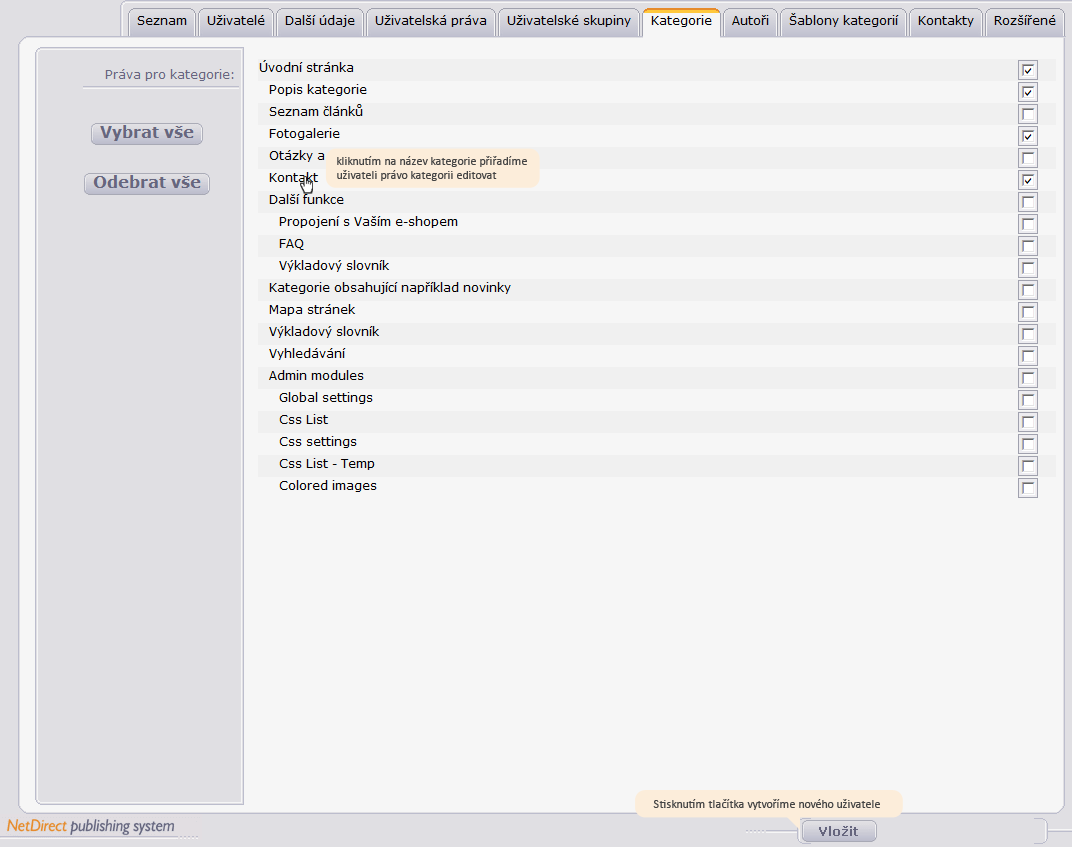The width and height of the screenshot is (1072, 847).
Task: Check the indented Výkladový slovník checkbox under Další funkce
Action: coord(1028,267)
